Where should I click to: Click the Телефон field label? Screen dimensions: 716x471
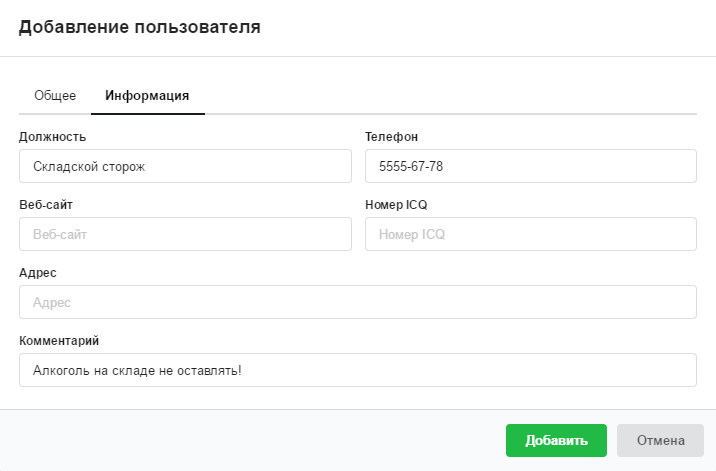tap(391, 137)
